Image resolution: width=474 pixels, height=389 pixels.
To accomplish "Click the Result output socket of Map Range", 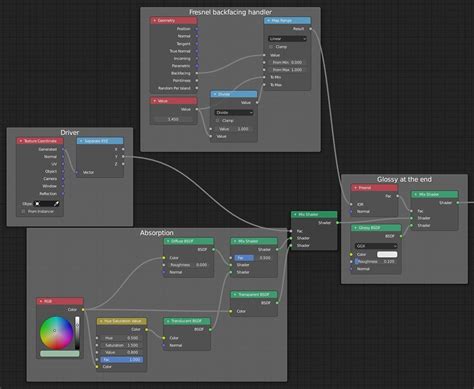I will [x=310, y=29].
